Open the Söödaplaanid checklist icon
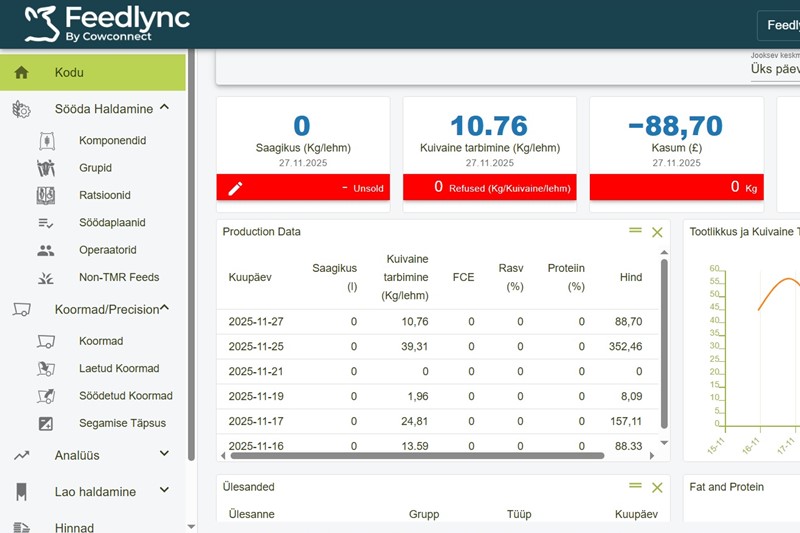800x533 pixels. point(46,223)
